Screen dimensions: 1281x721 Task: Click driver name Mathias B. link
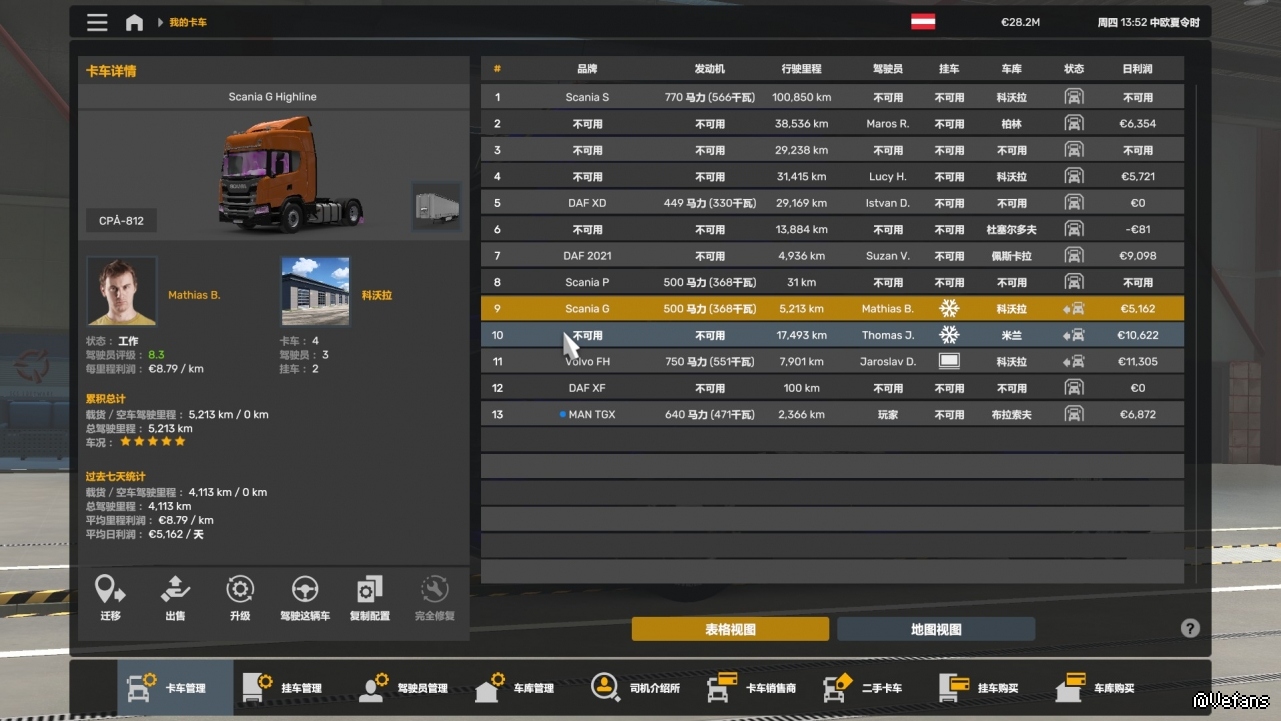pos(194,295)
